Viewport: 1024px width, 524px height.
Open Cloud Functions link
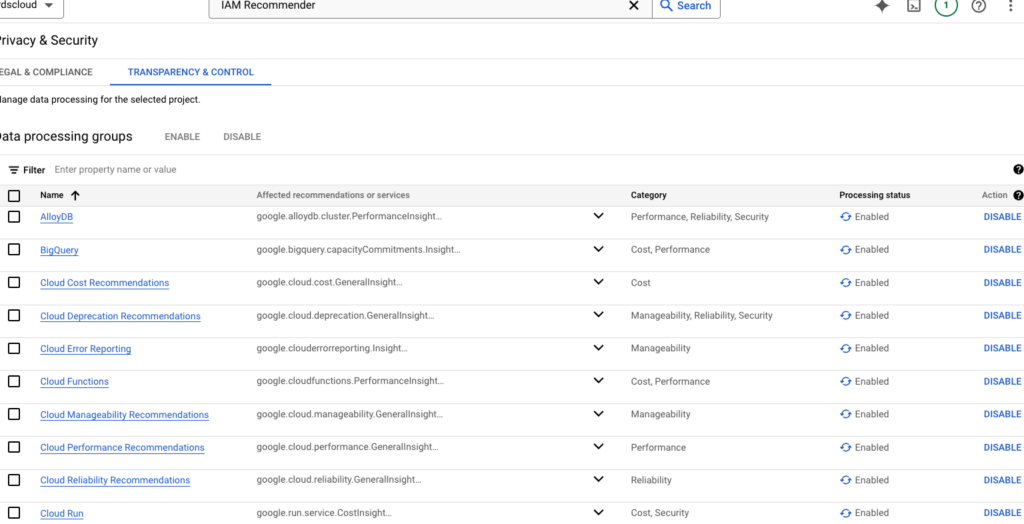[74, 382]
